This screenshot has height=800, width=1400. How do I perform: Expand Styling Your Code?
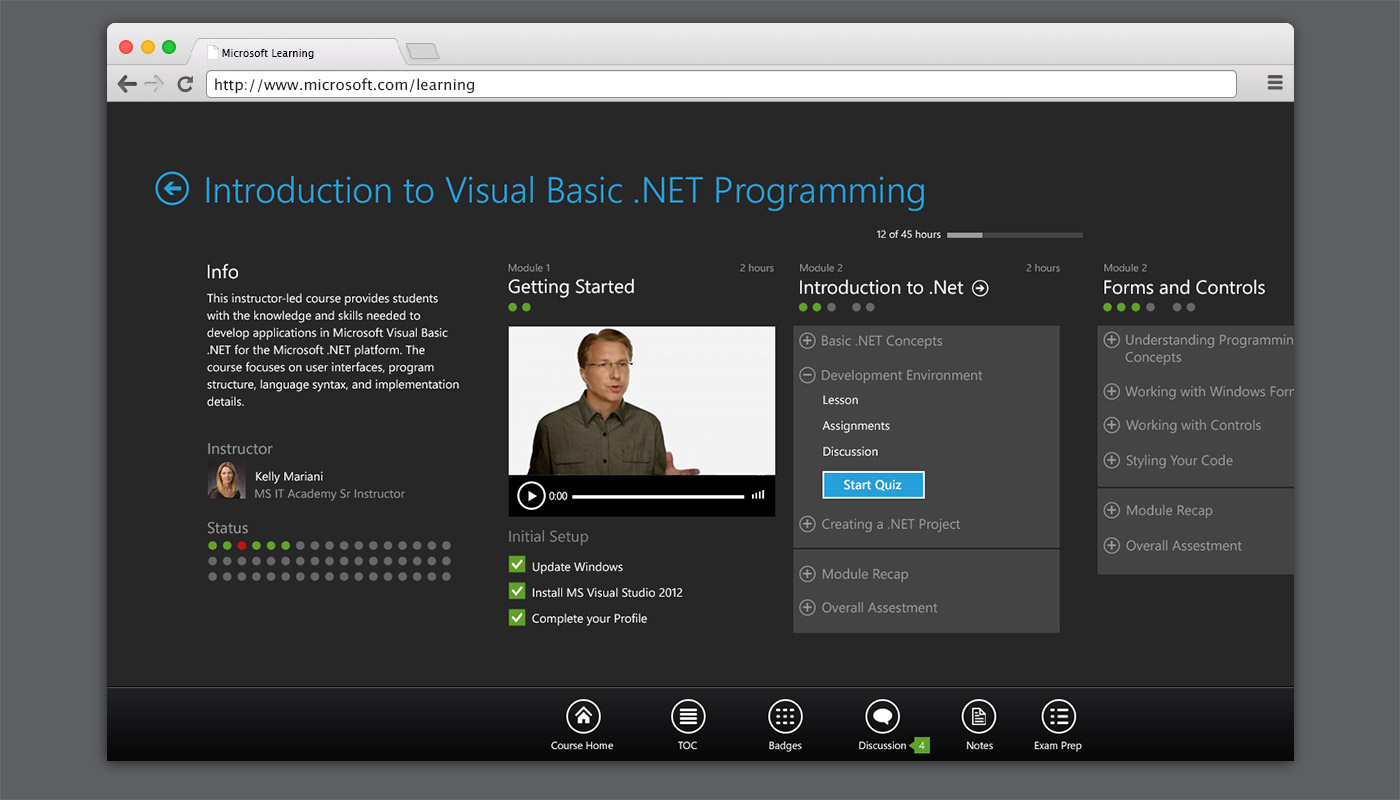coord(1111,460)
